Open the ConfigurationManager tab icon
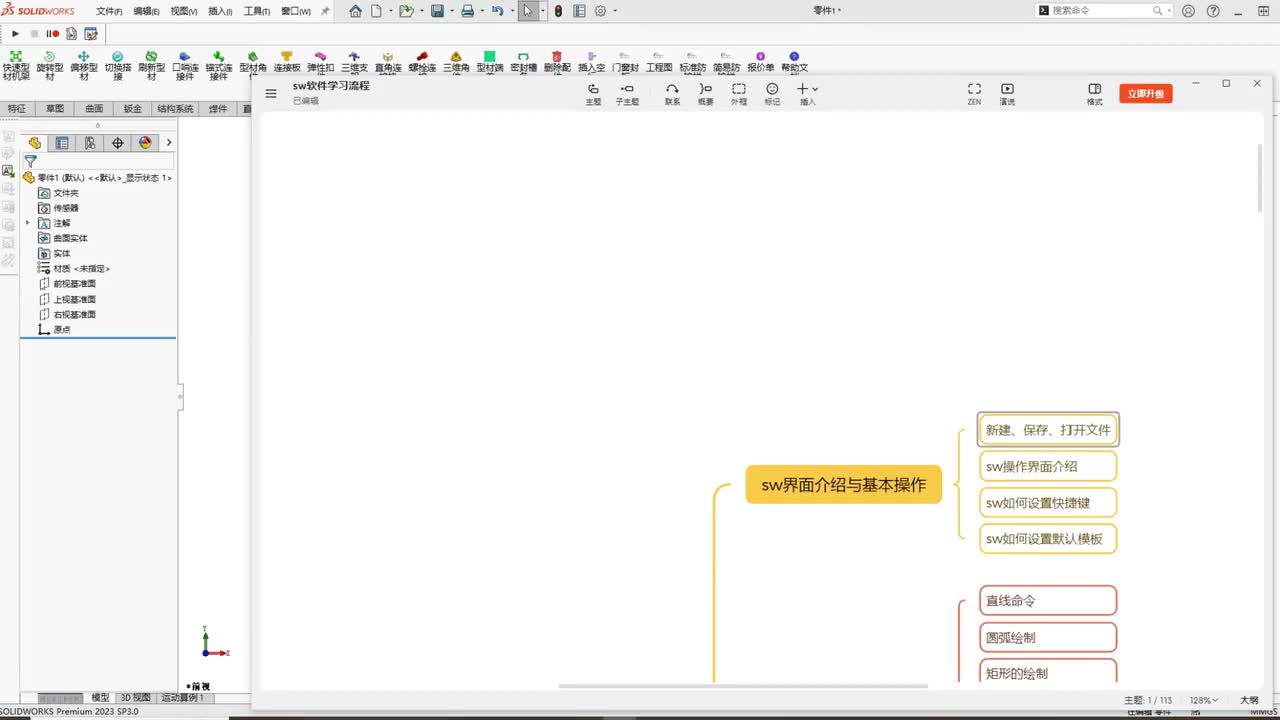Image resolution: width=1280 pixels, height=720 pixels. click(90, 143)
